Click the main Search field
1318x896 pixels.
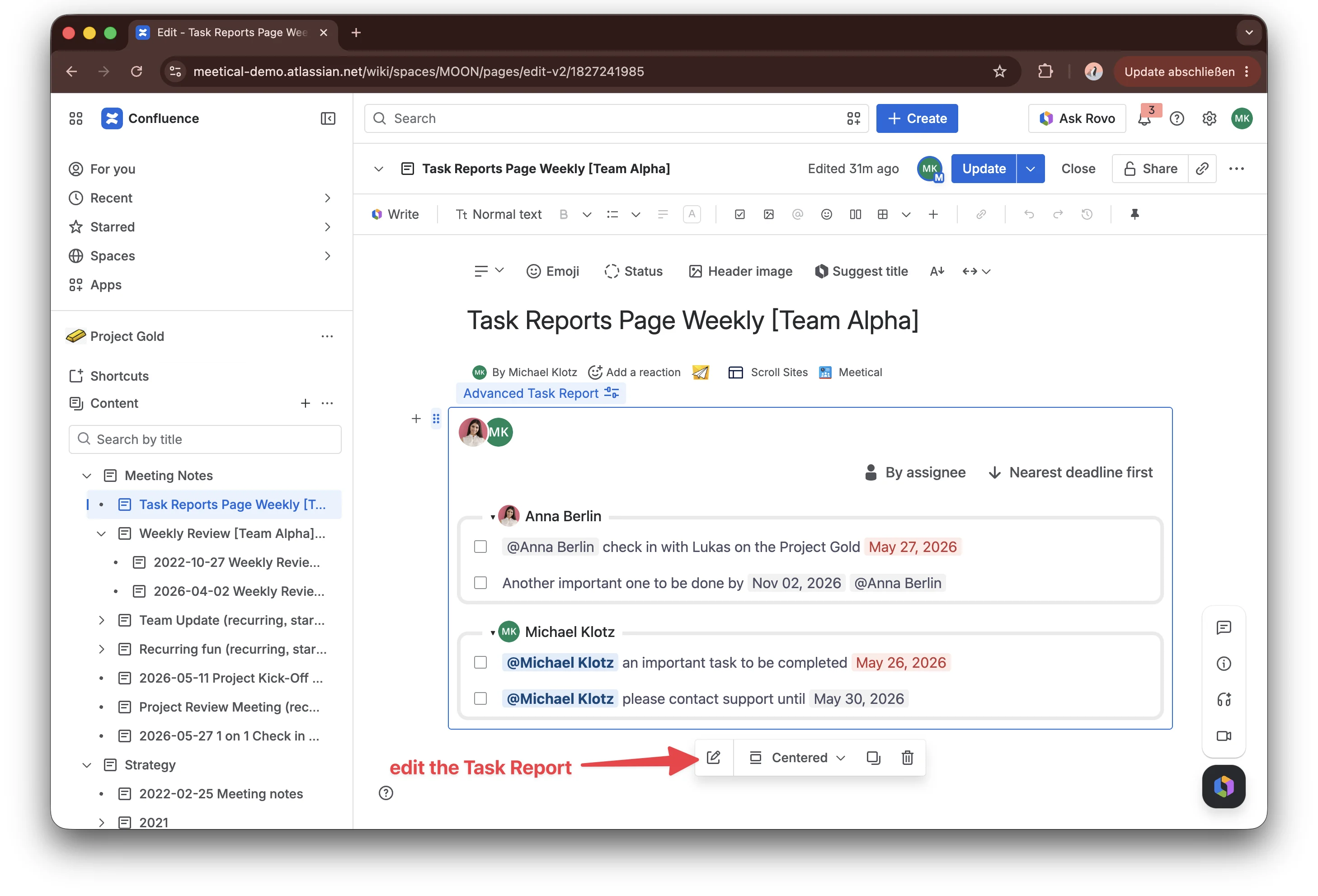(x=616, y=118)
